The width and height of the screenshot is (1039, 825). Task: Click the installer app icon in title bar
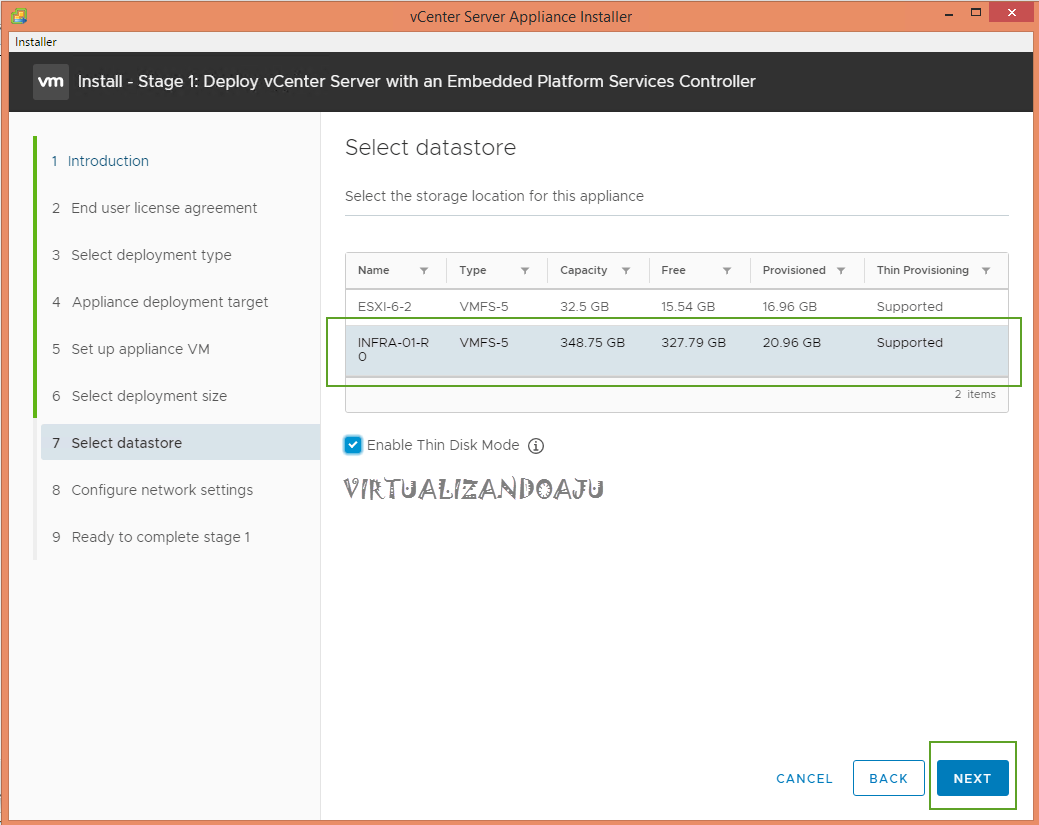(x=19, y=17)
